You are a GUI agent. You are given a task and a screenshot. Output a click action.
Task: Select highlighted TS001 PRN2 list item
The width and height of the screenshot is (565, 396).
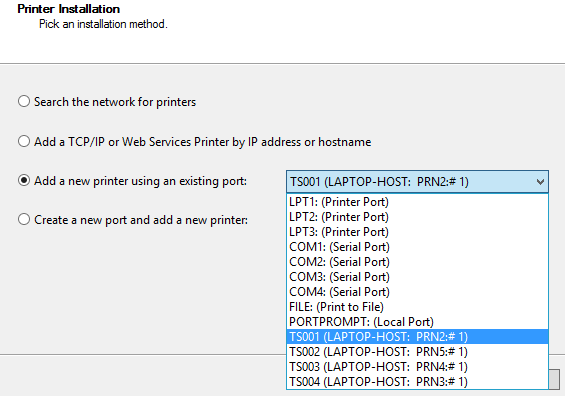click(x=417, y=337)
